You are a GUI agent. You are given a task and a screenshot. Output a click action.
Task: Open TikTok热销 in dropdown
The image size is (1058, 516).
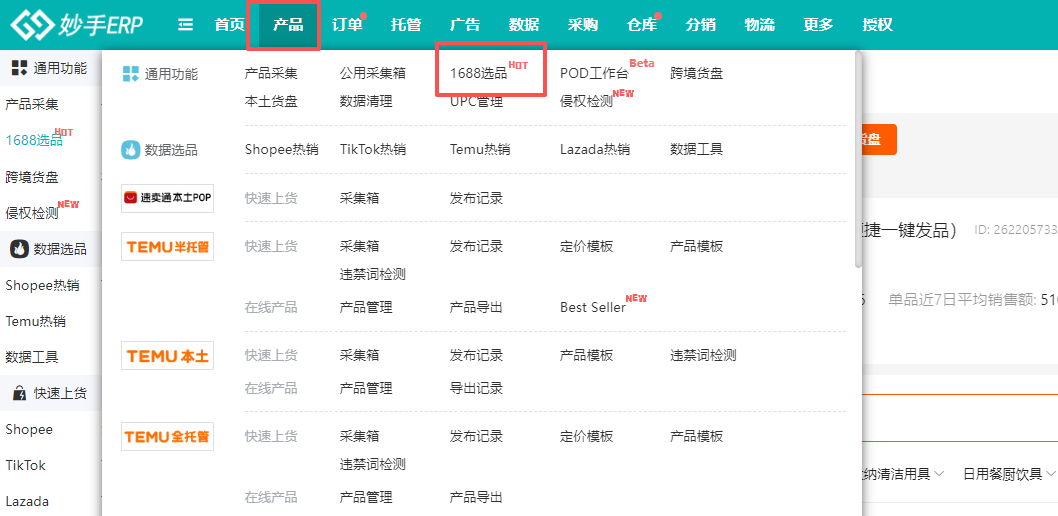(x=373, y=150)
